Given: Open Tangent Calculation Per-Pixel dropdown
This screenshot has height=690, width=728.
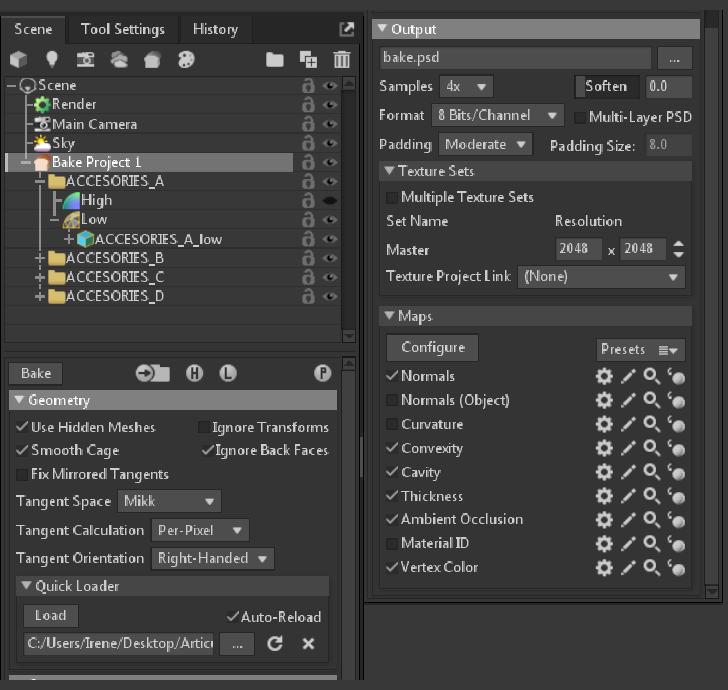Looking at the screenshot, I should click(x=200, y=530).
